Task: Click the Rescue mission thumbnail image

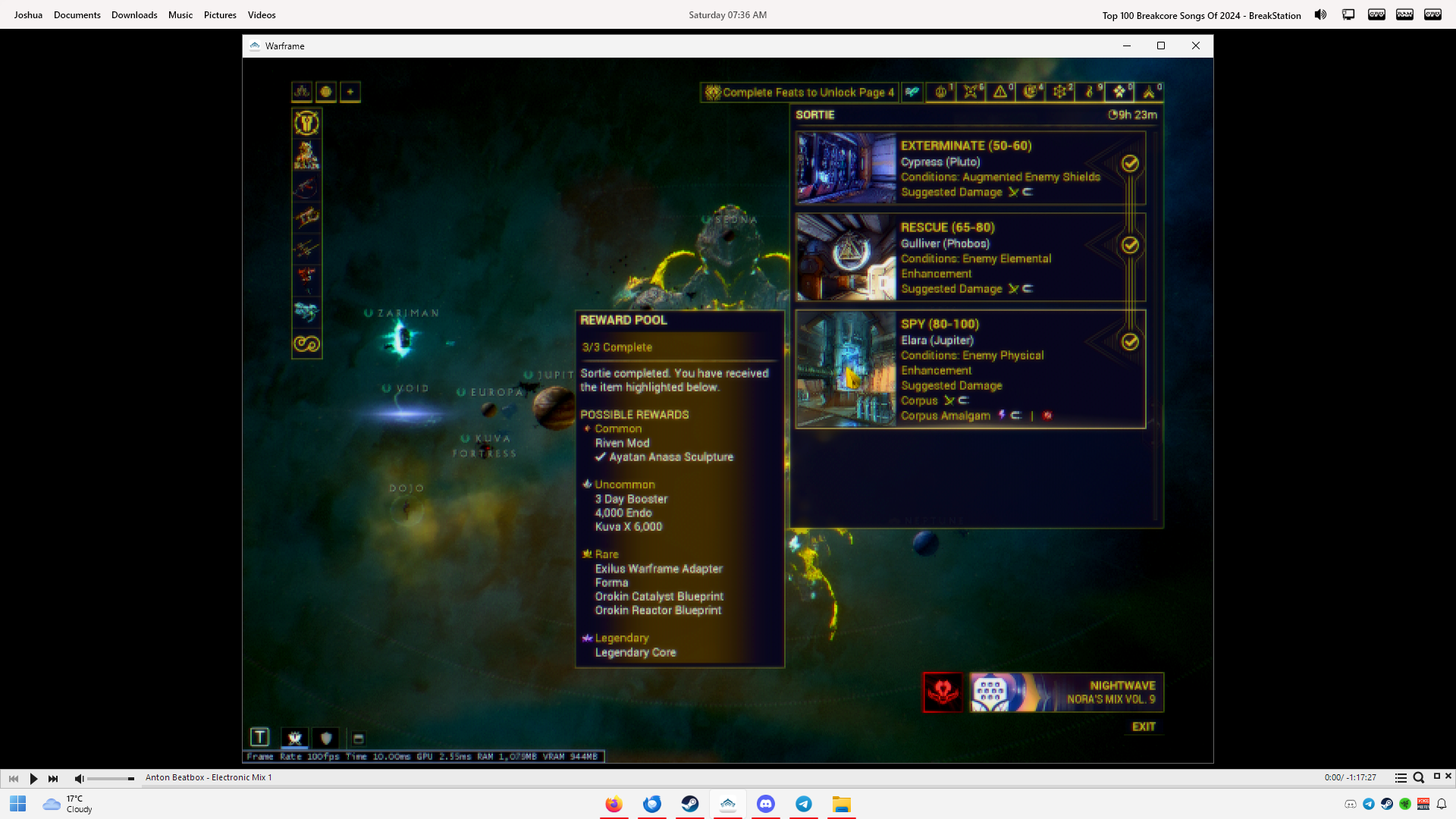Action: click(846, 257)
